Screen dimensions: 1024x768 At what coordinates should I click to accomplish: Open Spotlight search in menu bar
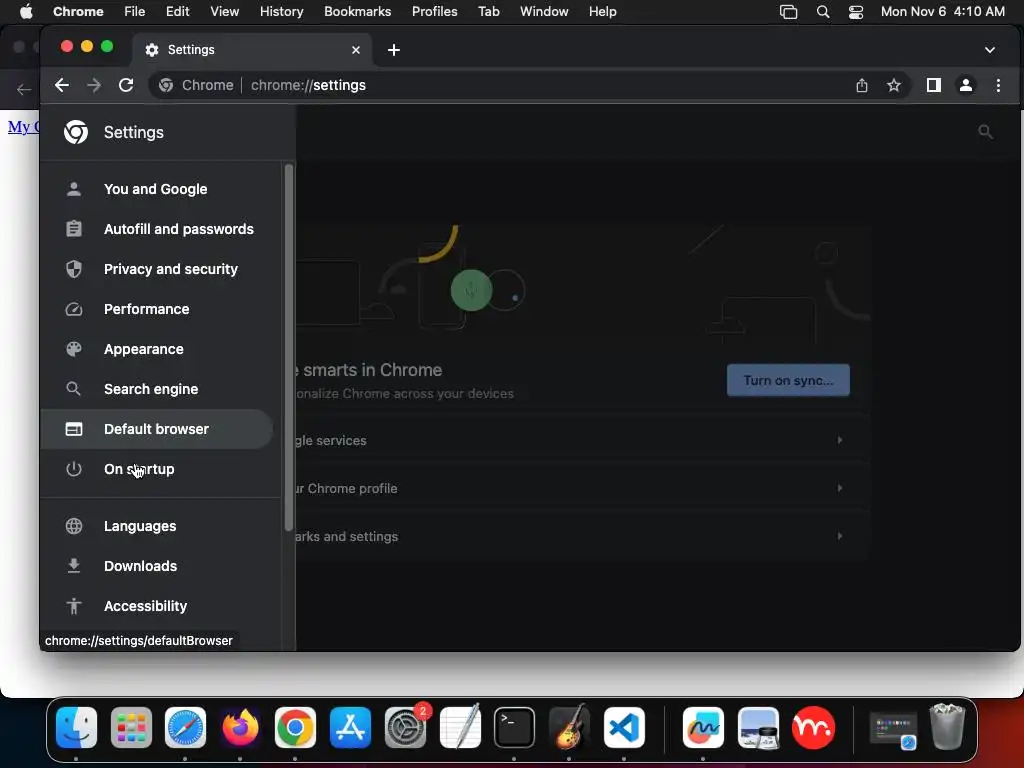[823, 12]
